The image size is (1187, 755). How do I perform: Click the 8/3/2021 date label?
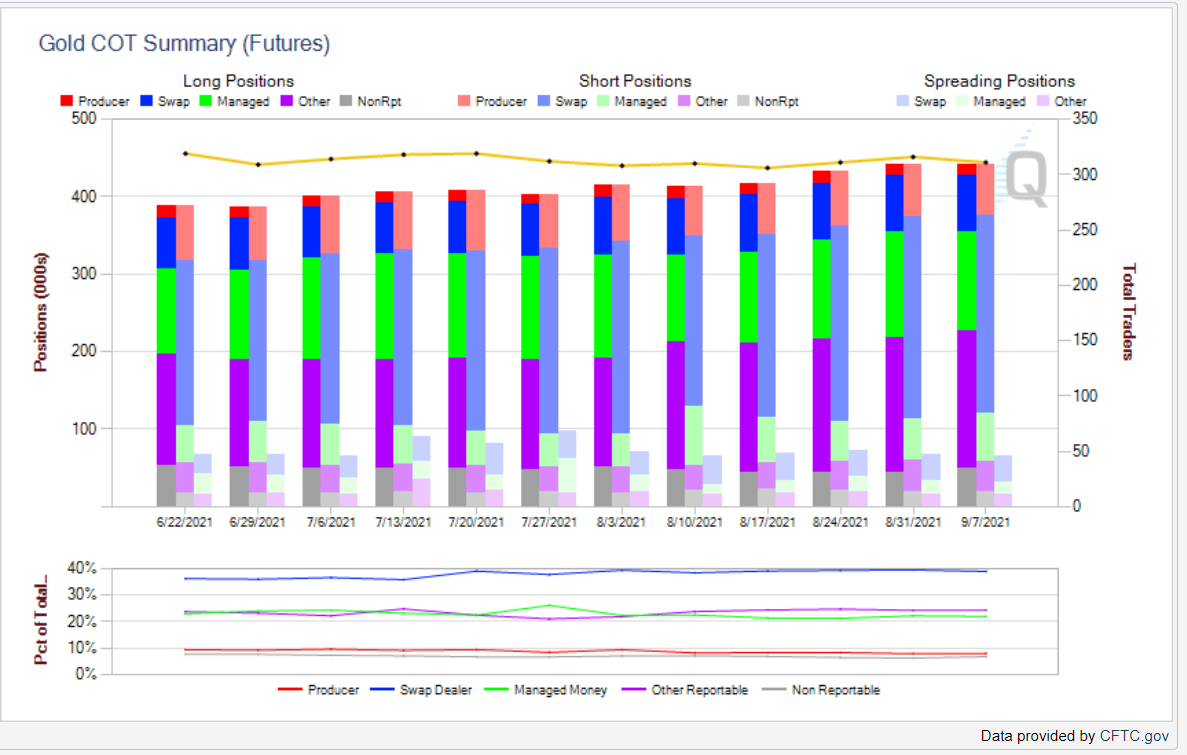tap(622, 522)
